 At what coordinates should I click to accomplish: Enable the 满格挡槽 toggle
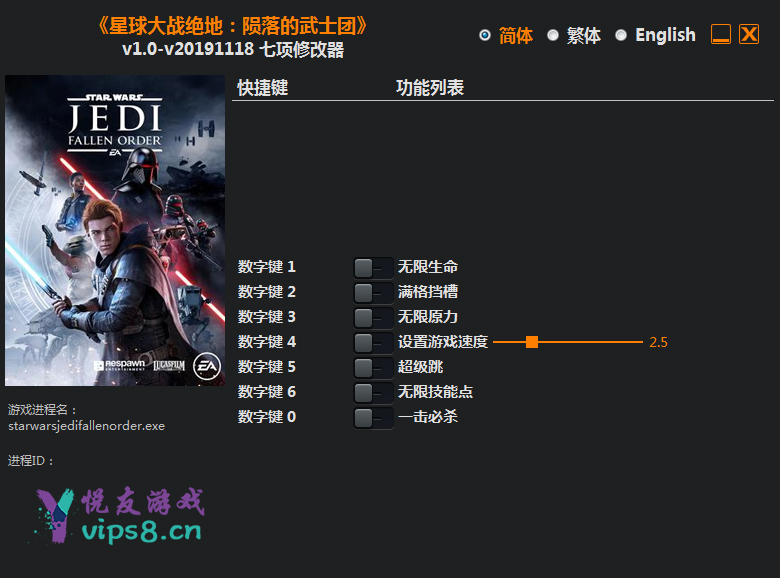pyautogui.click(x=373, y=292)
